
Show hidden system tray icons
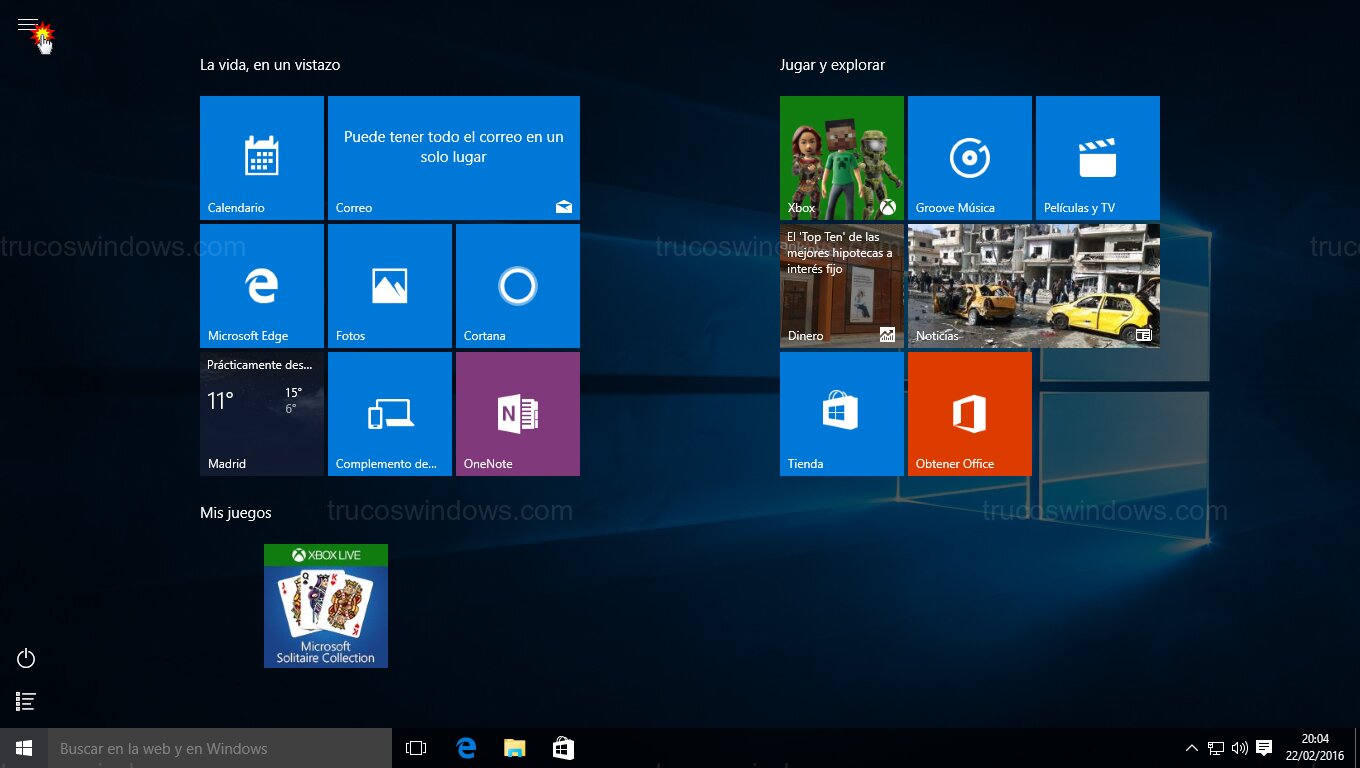1191,747
